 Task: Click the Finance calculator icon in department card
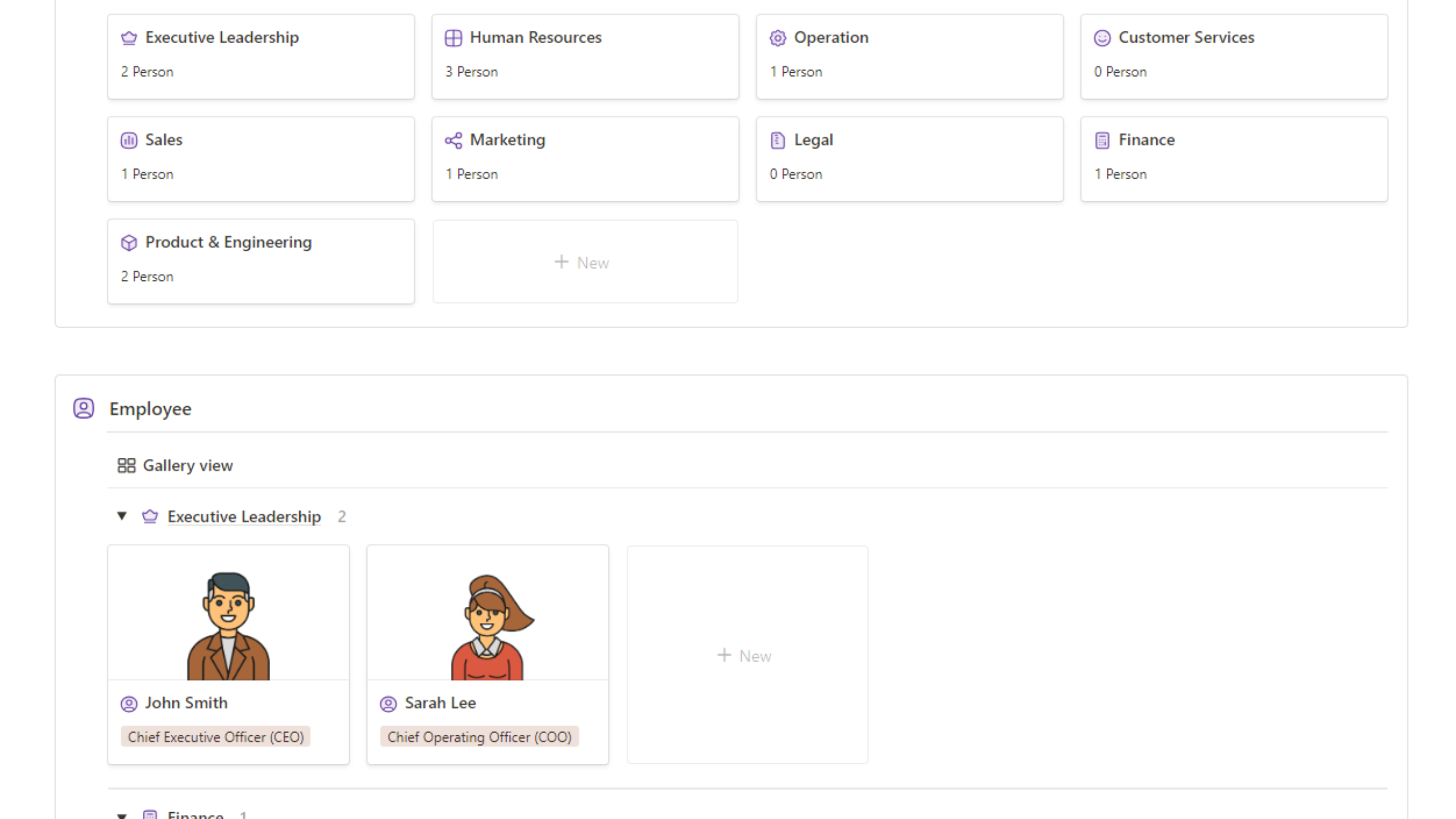(1102, 140)
